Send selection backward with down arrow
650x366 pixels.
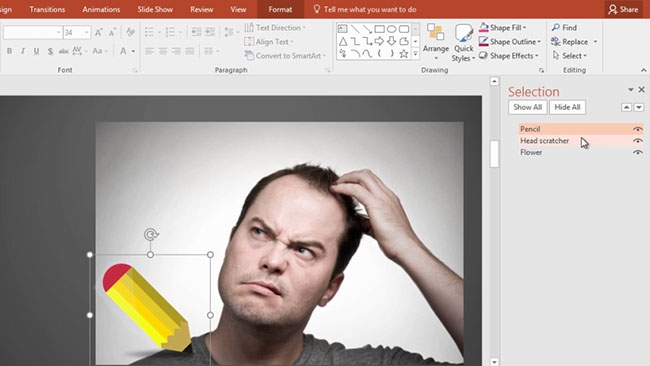(x=639, y=107)
